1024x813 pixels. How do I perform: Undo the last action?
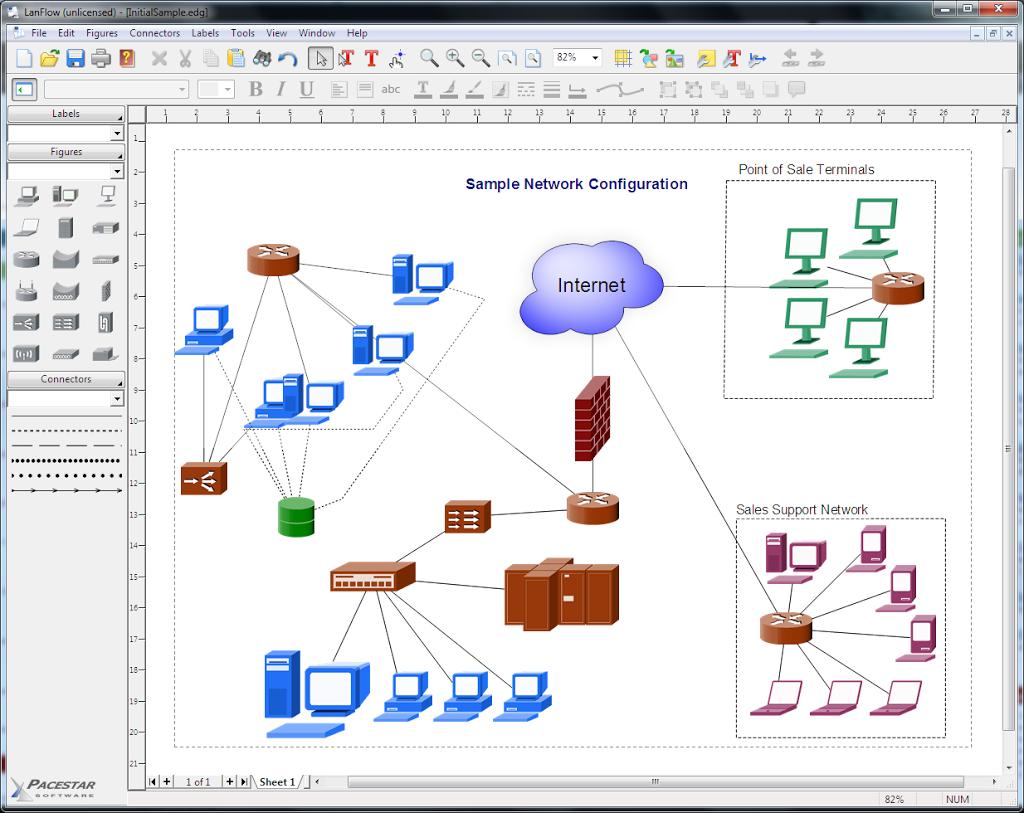point(287,59)
